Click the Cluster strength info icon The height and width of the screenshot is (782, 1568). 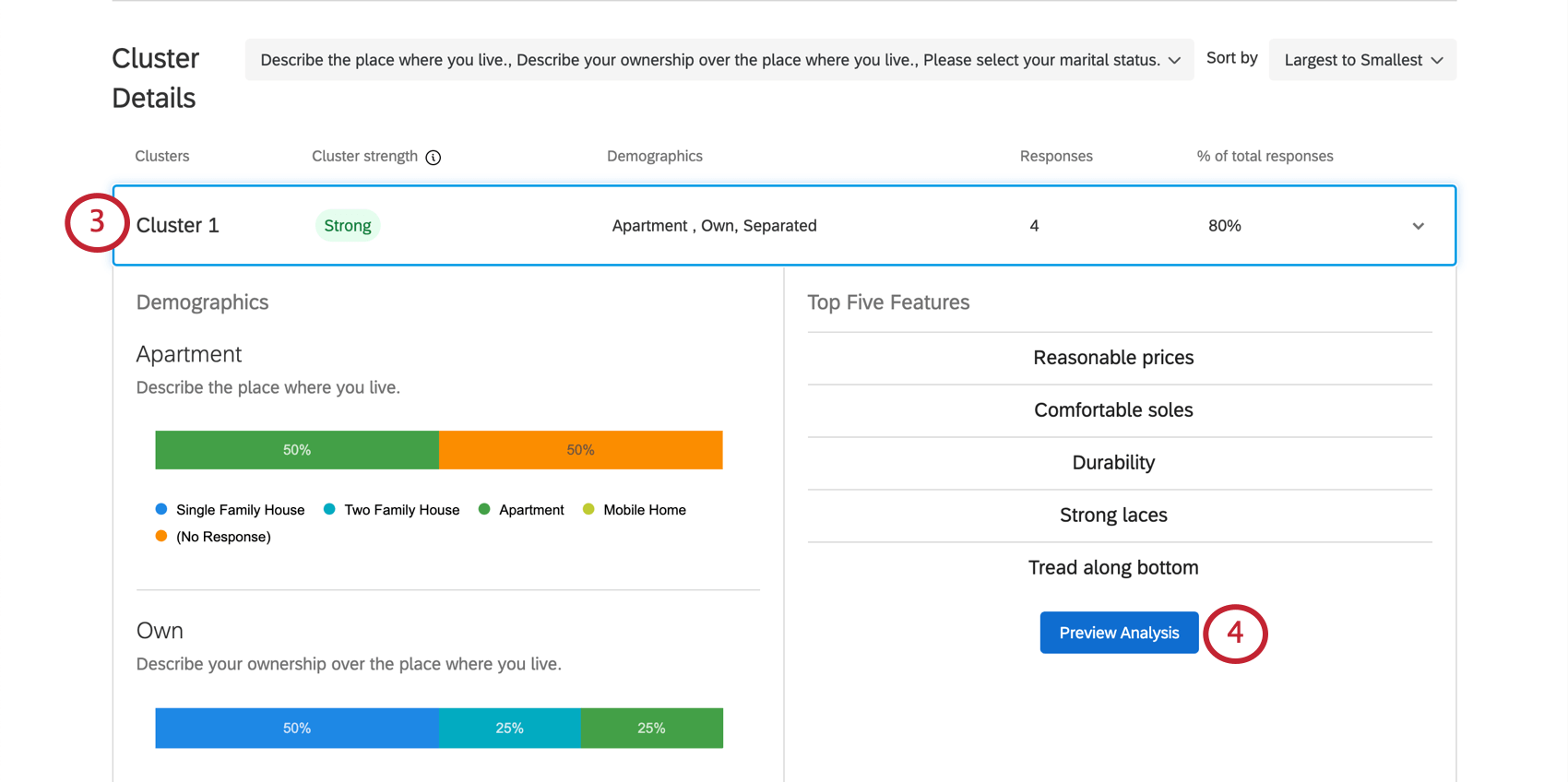[x=434, y=158]
